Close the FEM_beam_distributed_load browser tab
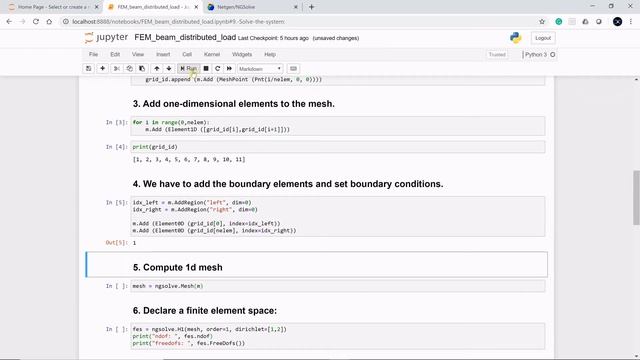Screen dimensions: 640x360 (x=196, y=7)
